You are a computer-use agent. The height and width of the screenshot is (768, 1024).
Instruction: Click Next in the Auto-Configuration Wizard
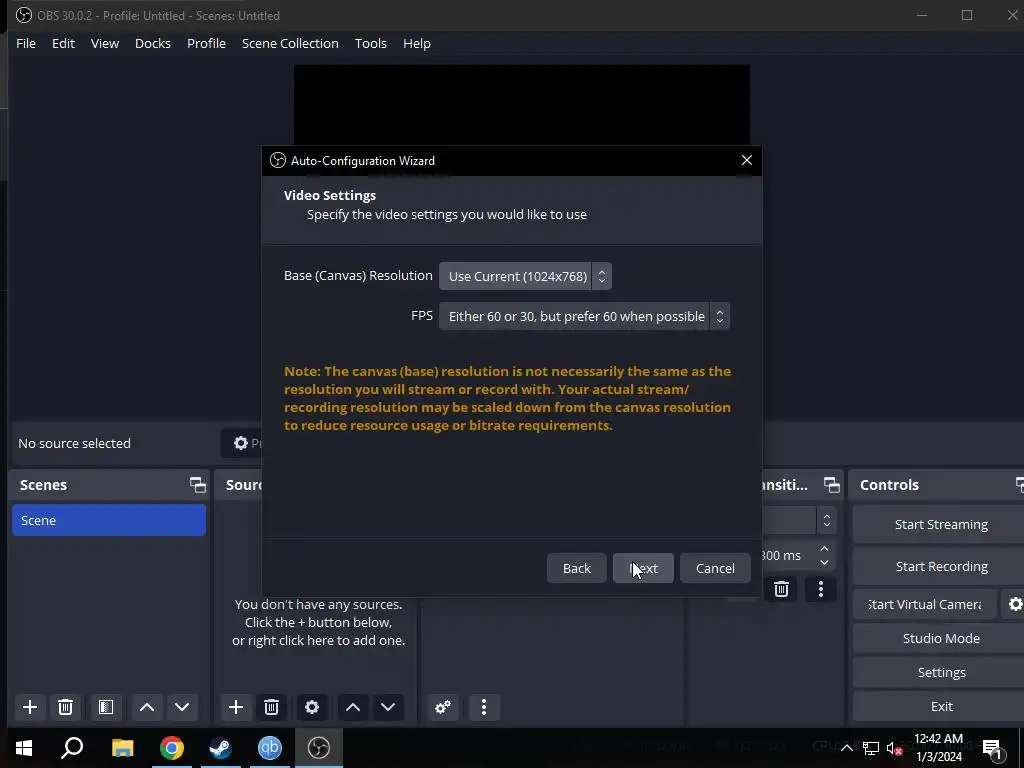pos(643,568)
